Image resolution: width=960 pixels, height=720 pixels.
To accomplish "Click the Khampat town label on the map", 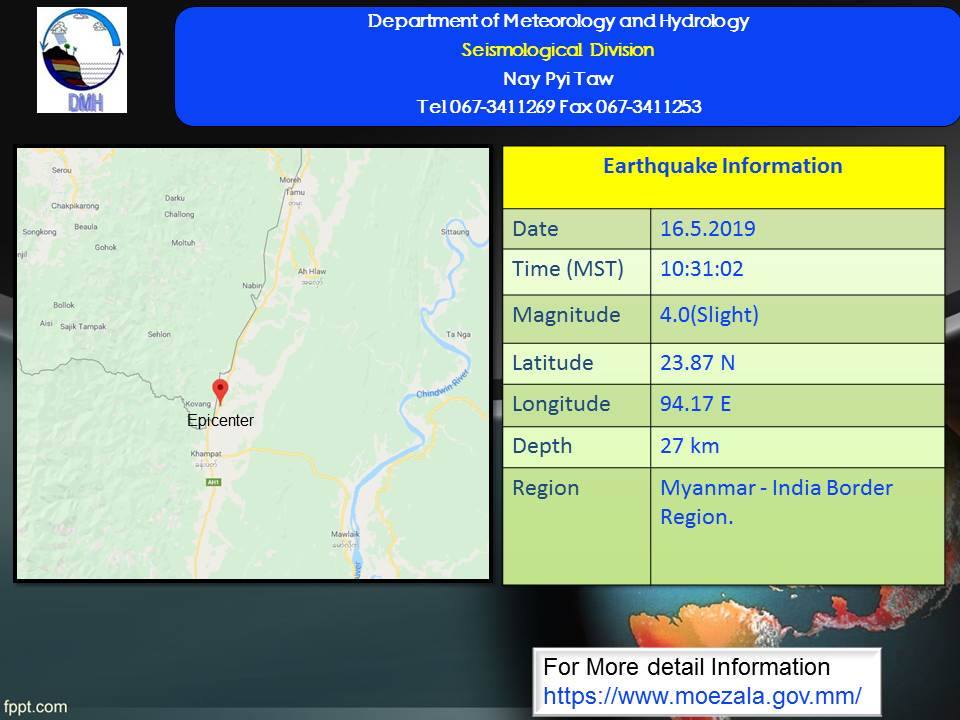I will click(x=204, y=455).
